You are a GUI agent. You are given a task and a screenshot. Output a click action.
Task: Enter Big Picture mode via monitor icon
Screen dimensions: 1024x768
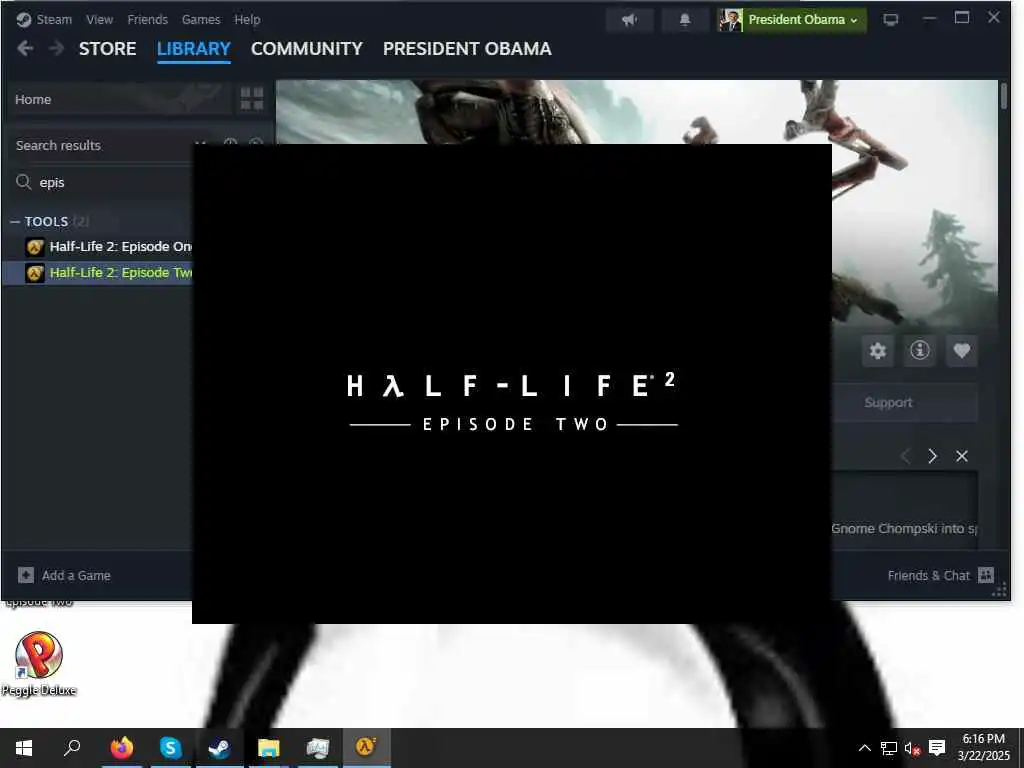point(891,20)
